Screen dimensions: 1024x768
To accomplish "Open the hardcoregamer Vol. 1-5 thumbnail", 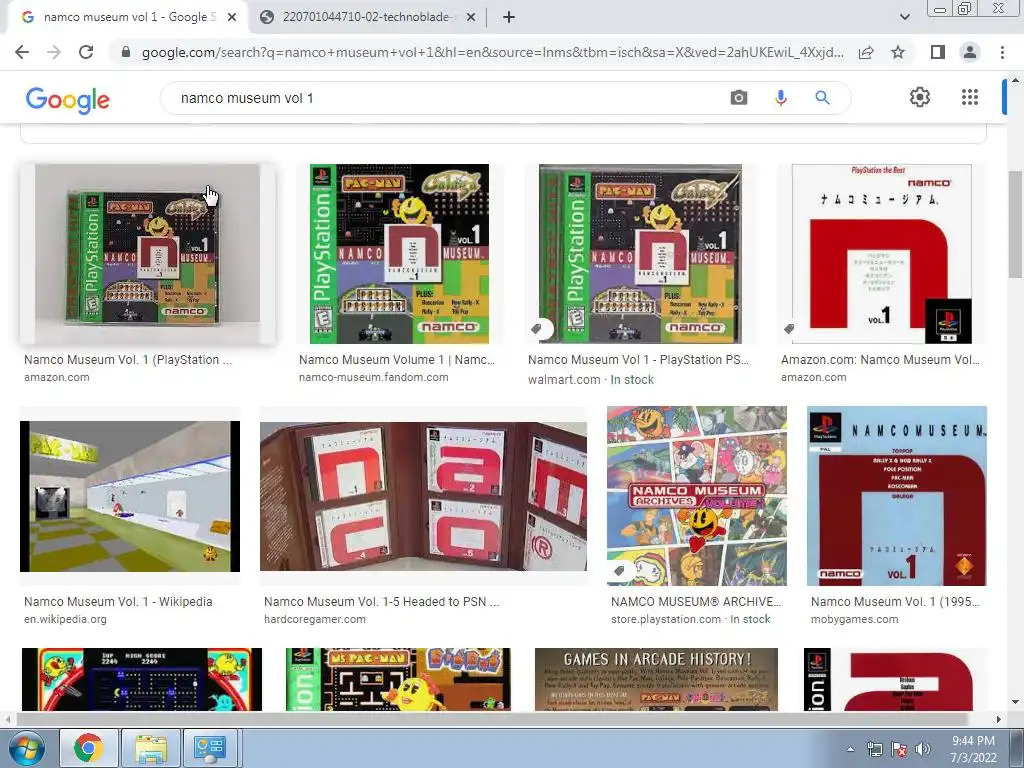I will (x=423, y=496).
